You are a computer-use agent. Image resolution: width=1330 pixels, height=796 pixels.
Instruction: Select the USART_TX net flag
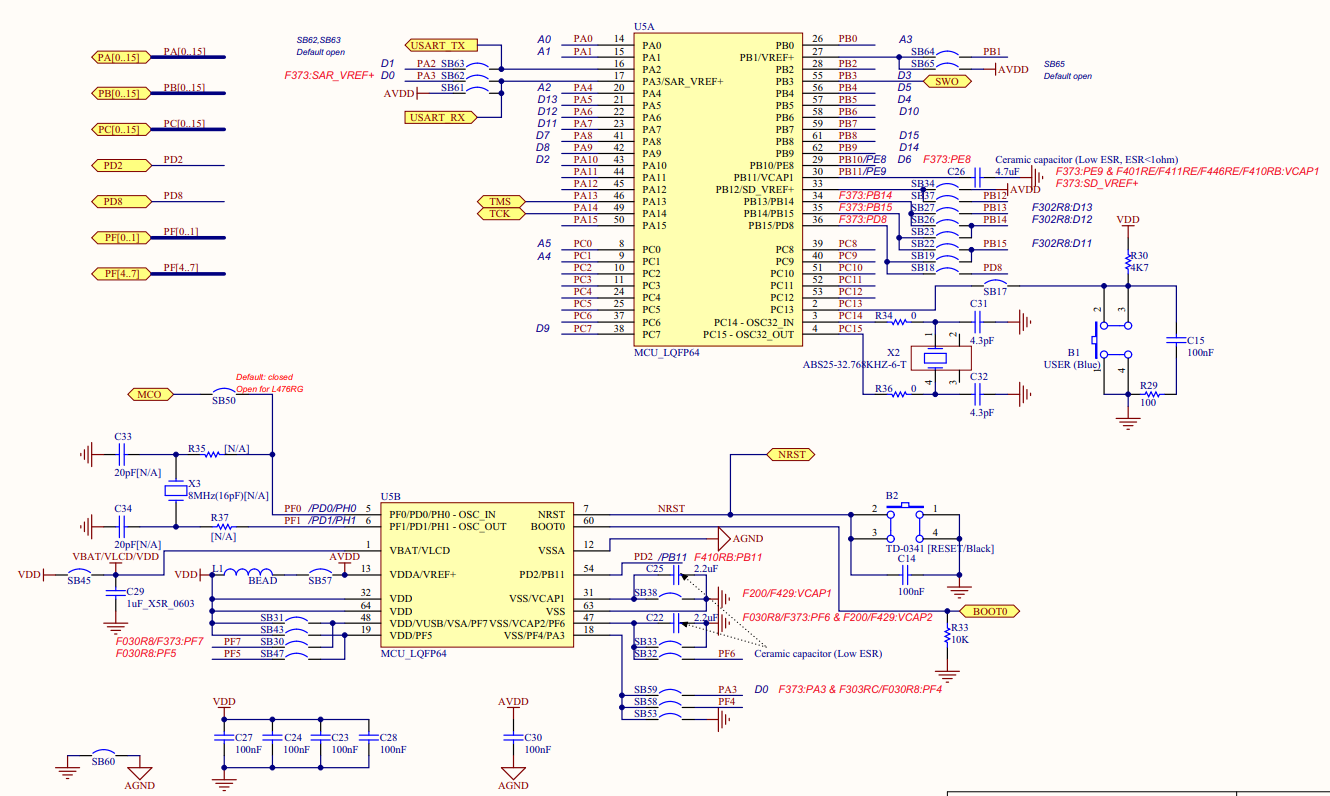[x=441, y=44]
